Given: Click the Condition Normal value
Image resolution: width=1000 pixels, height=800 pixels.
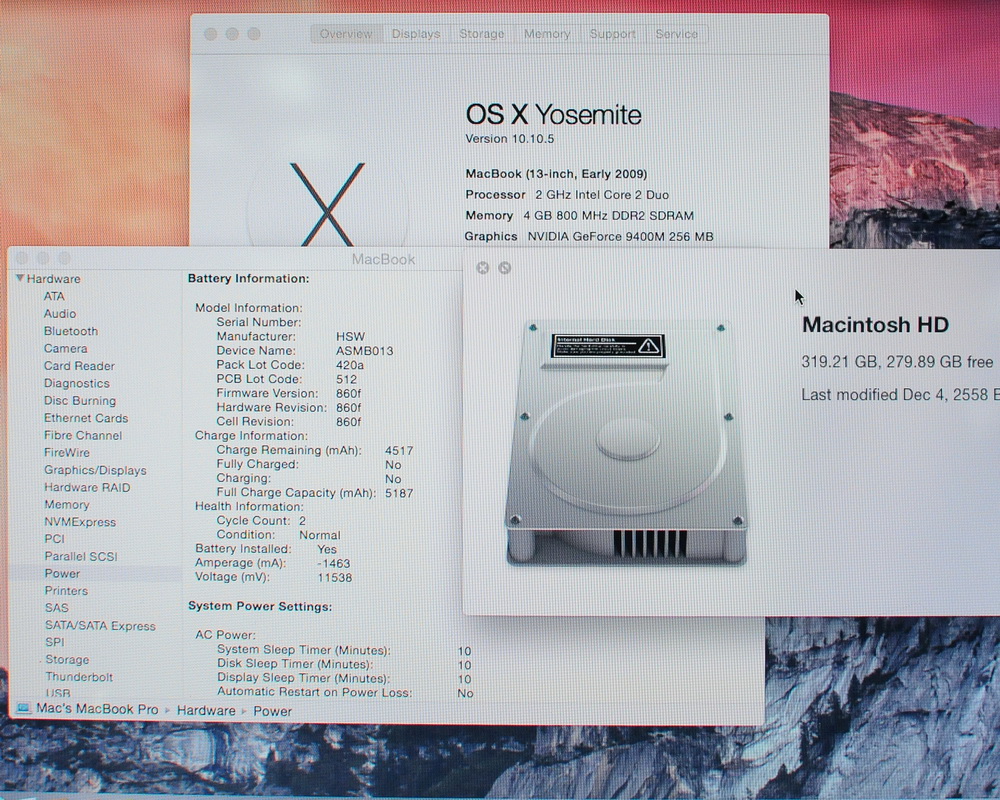Looking at the screenshot, I should coord(320,535).
